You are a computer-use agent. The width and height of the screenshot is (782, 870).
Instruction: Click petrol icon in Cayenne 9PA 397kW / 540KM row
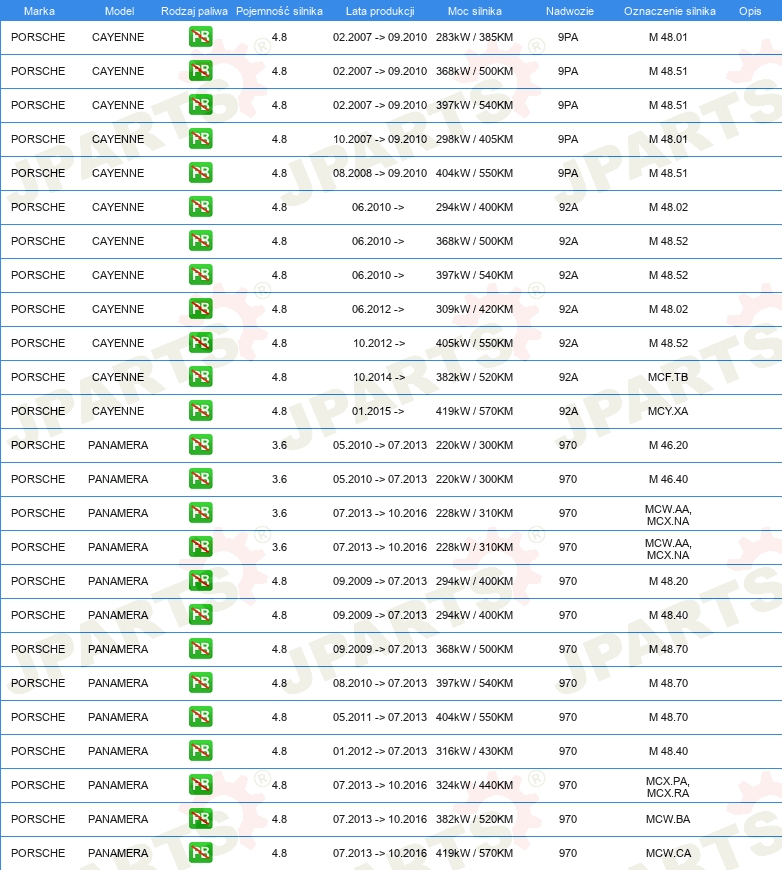pyautogui.click(x=200, y=105)
